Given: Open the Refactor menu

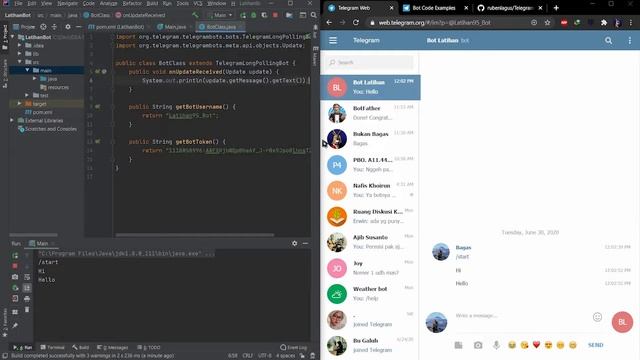Looking at the screenshot, I should click(x=132, y=3).
